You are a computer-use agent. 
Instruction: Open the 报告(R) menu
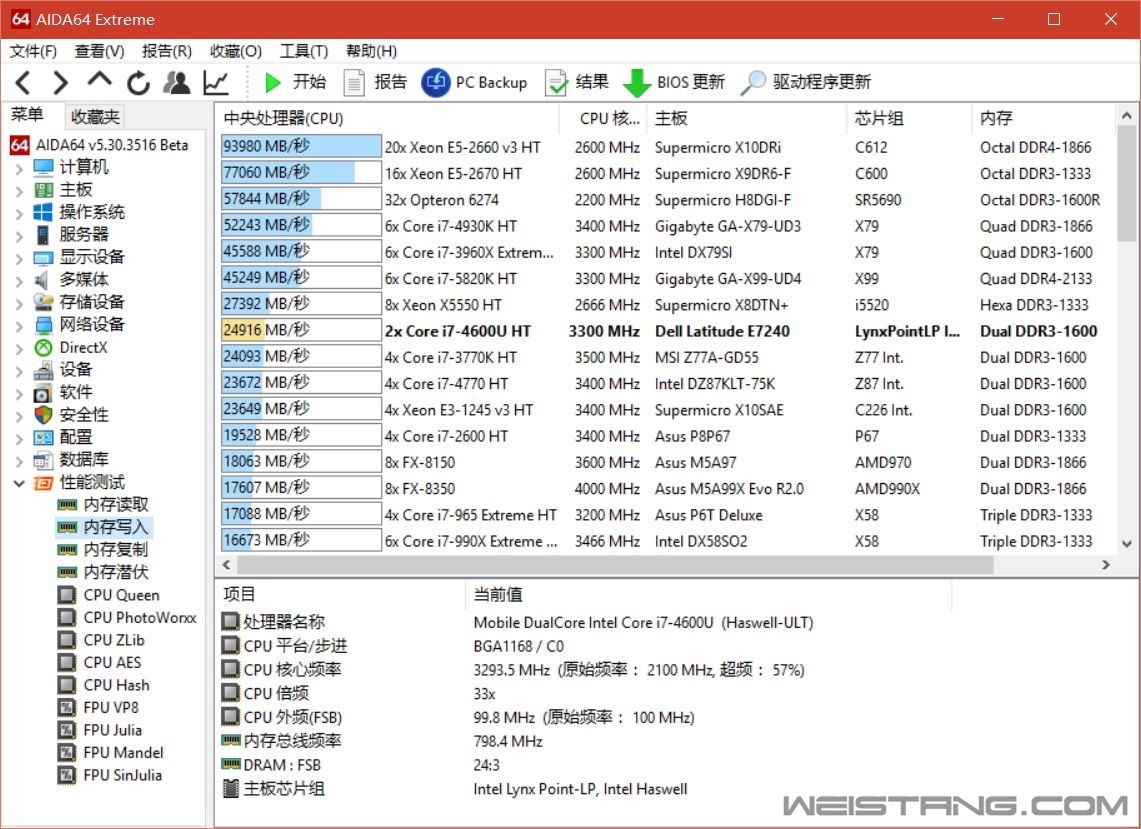coord(167,51)
